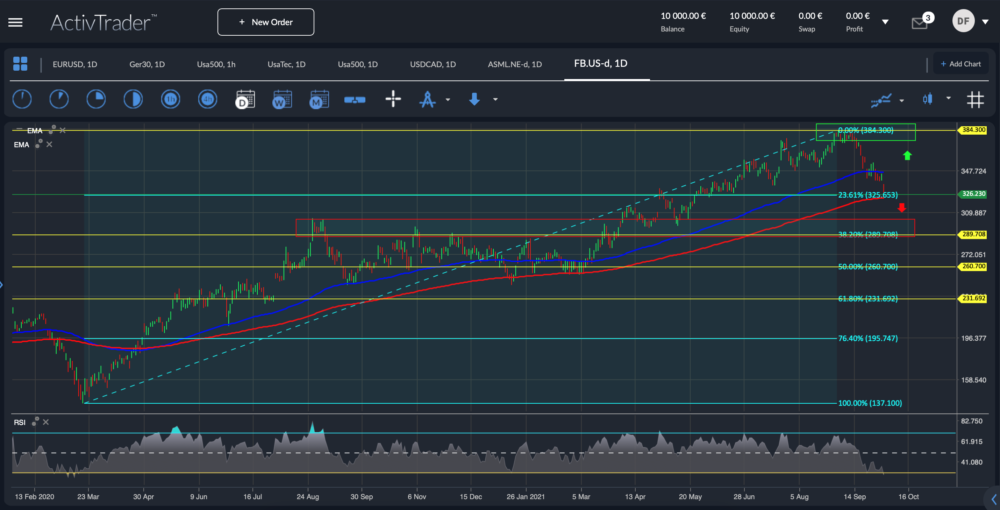The height and width of the screenshot is (510, 1000).
Task: Open the RSI indicator settings
Action: click(x=34, y=421)
